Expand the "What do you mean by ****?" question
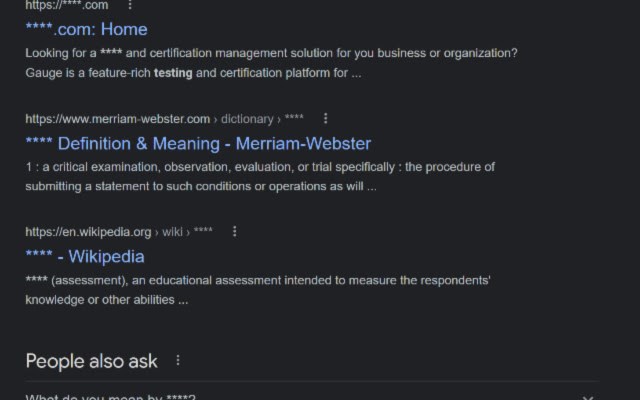Image resolution: width=640 pixels, height=400 pixels. 110,397
